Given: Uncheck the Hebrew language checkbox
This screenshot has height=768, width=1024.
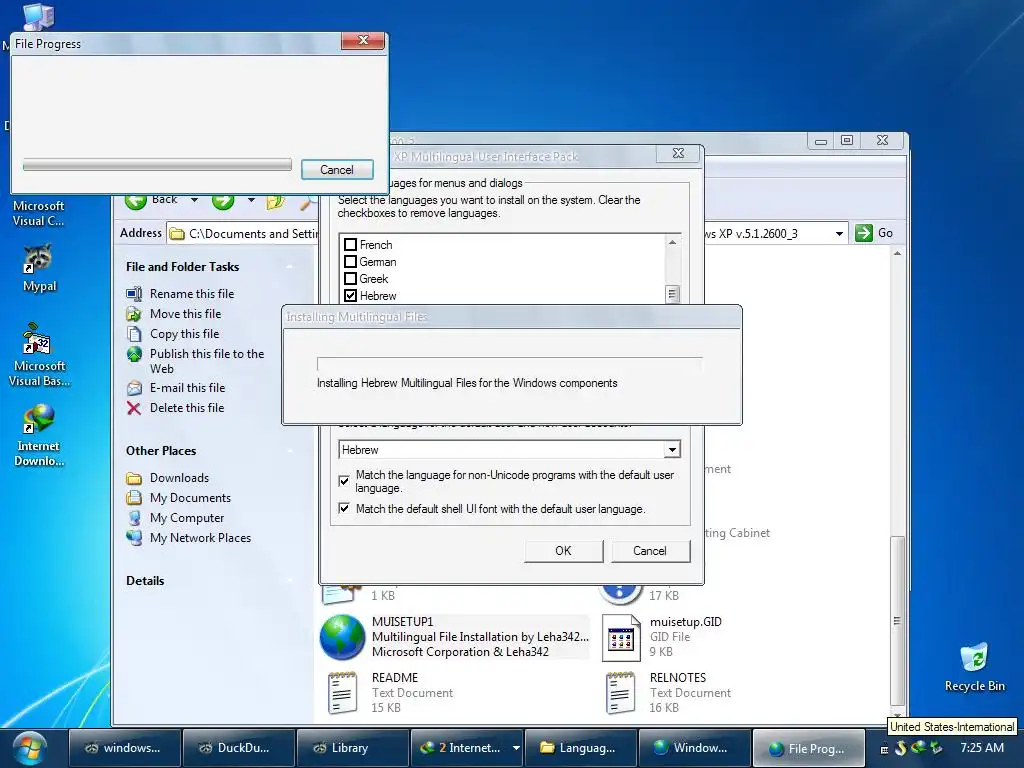Looking at the screenshot, I should (350, 296).
